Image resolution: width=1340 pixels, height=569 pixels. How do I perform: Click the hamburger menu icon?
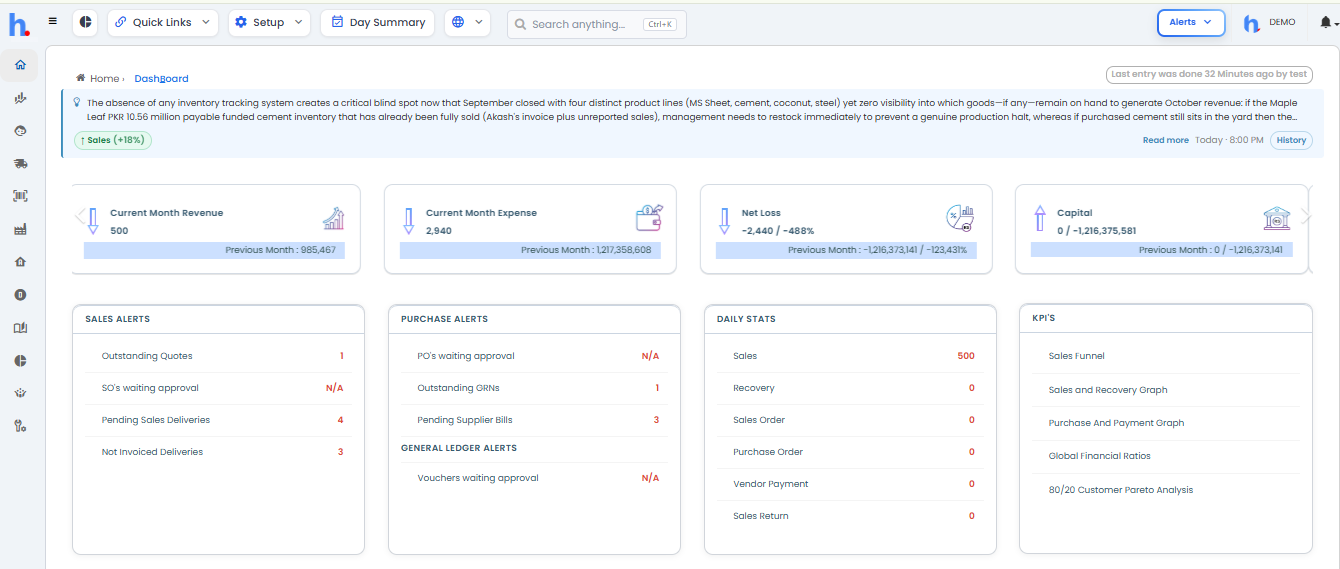click(53, 20)
